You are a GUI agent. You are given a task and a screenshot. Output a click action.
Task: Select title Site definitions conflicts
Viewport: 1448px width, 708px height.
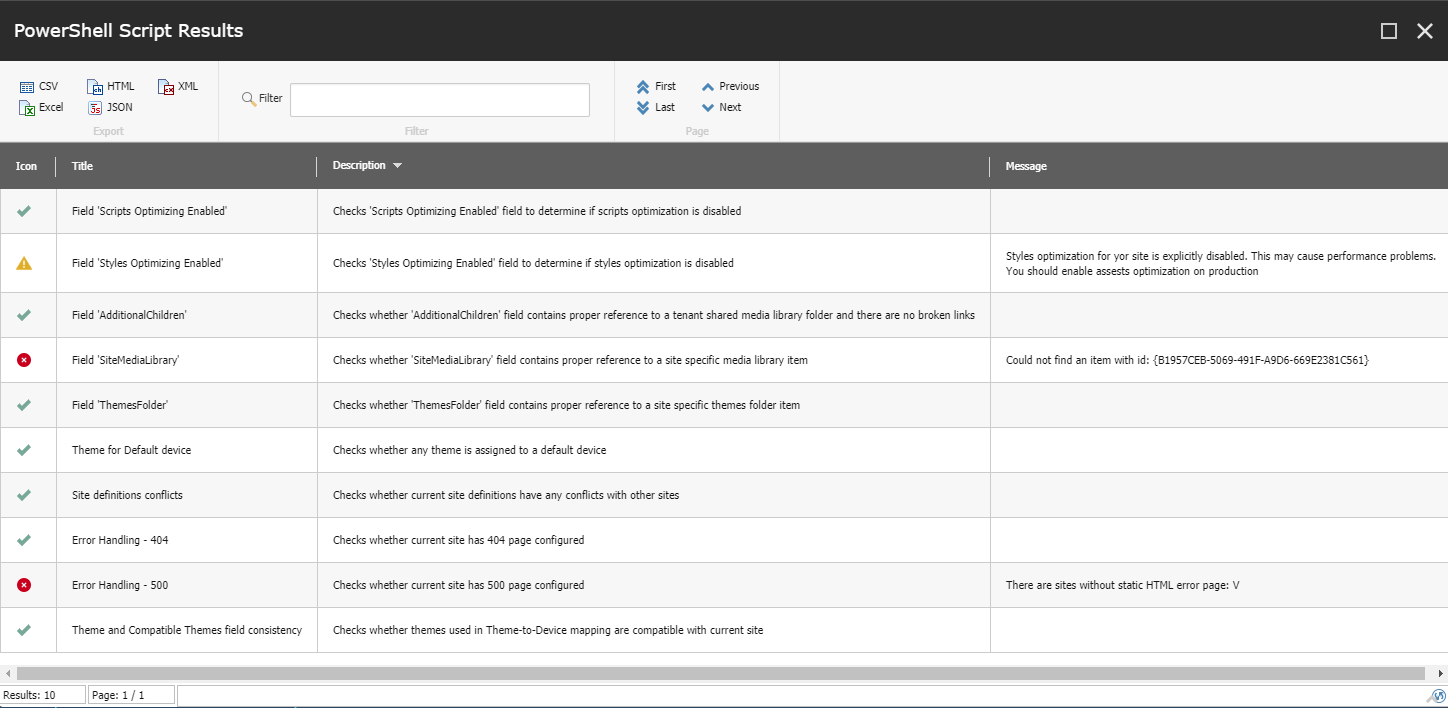[127, 496]
